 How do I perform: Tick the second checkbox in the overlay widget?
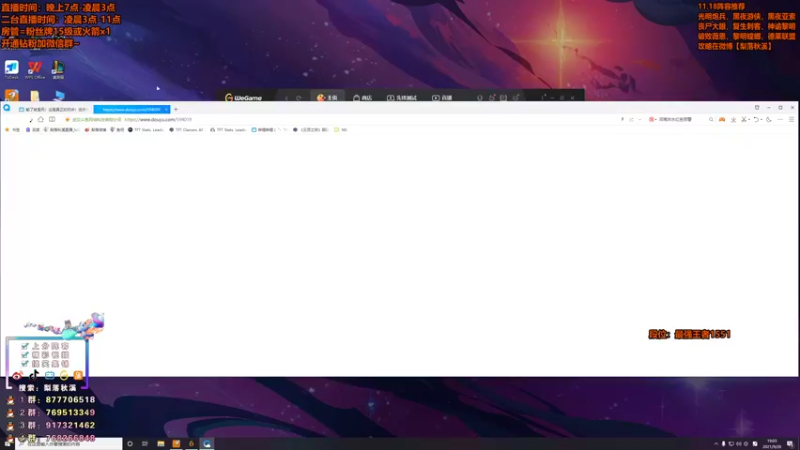pyautogui.click(x=24, y=355)
